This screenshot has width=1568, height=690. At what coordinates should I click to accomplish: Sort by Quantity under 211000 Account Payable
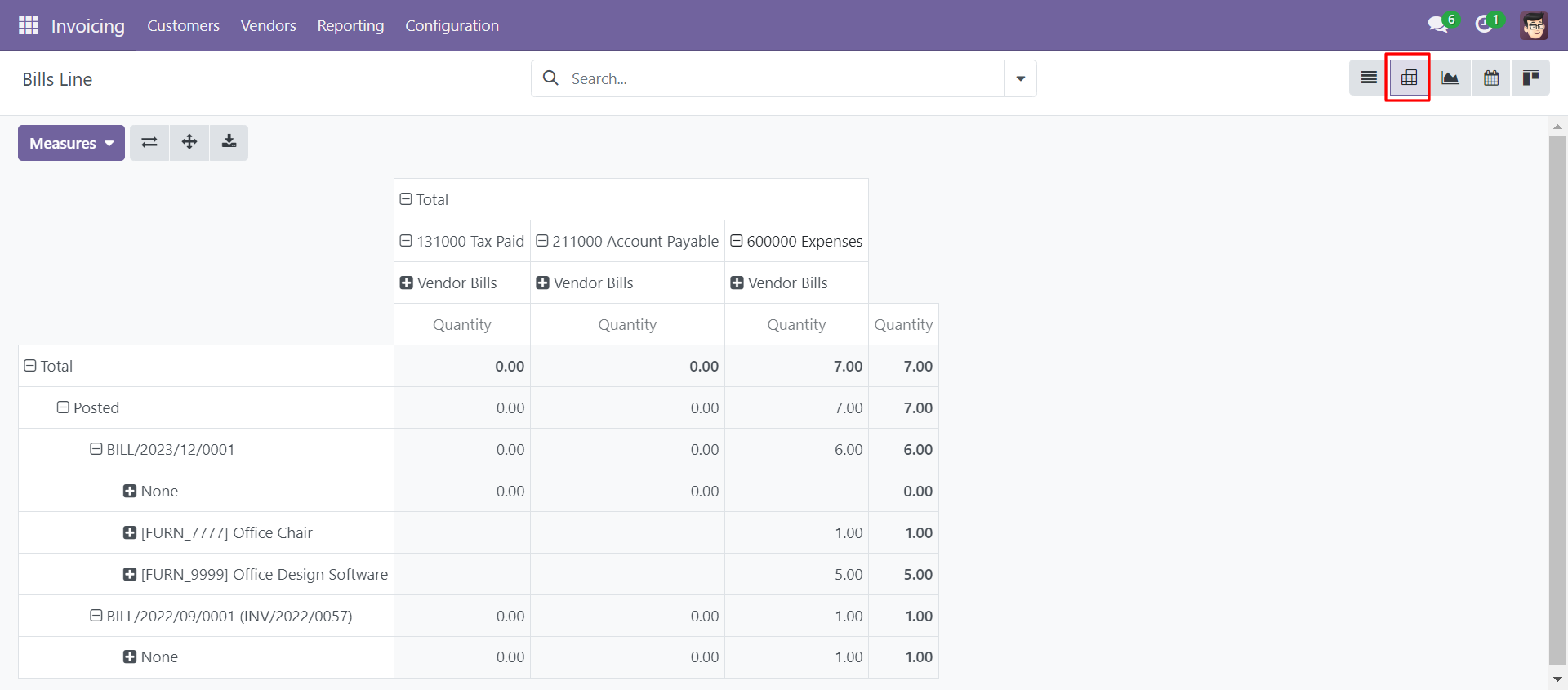point(627,324)
